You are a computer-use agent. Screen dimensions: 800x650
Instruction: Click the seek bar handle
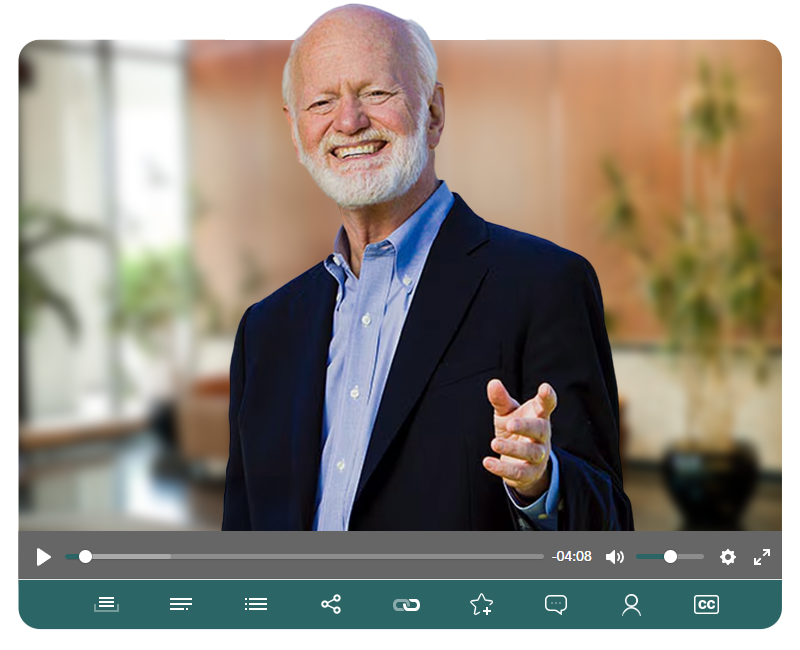(x=86, y=556)
